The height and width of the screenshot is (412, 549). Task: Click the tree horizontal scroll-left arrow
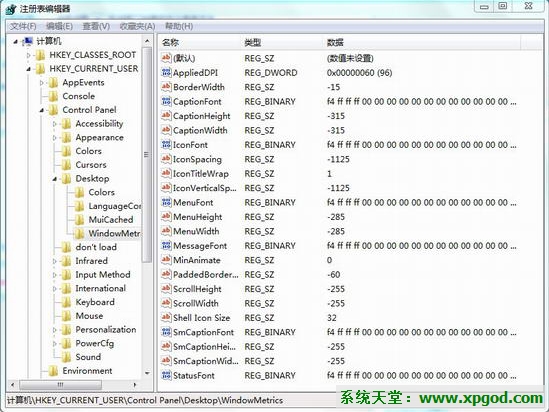click(x=13, y=385)
